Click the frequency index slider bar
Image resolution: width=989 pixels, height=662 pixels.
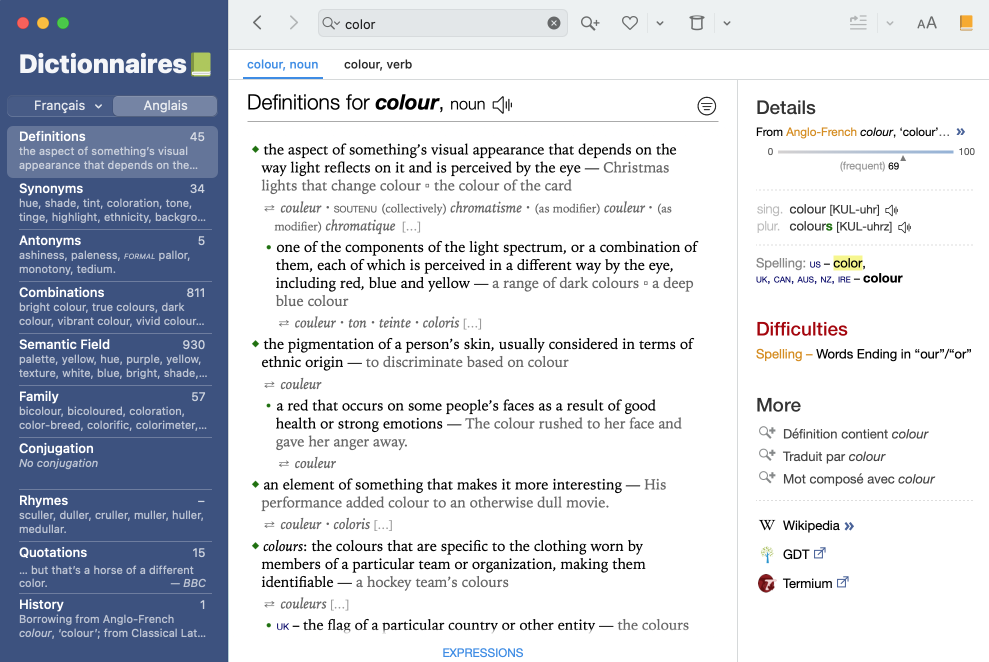[865, 152]
